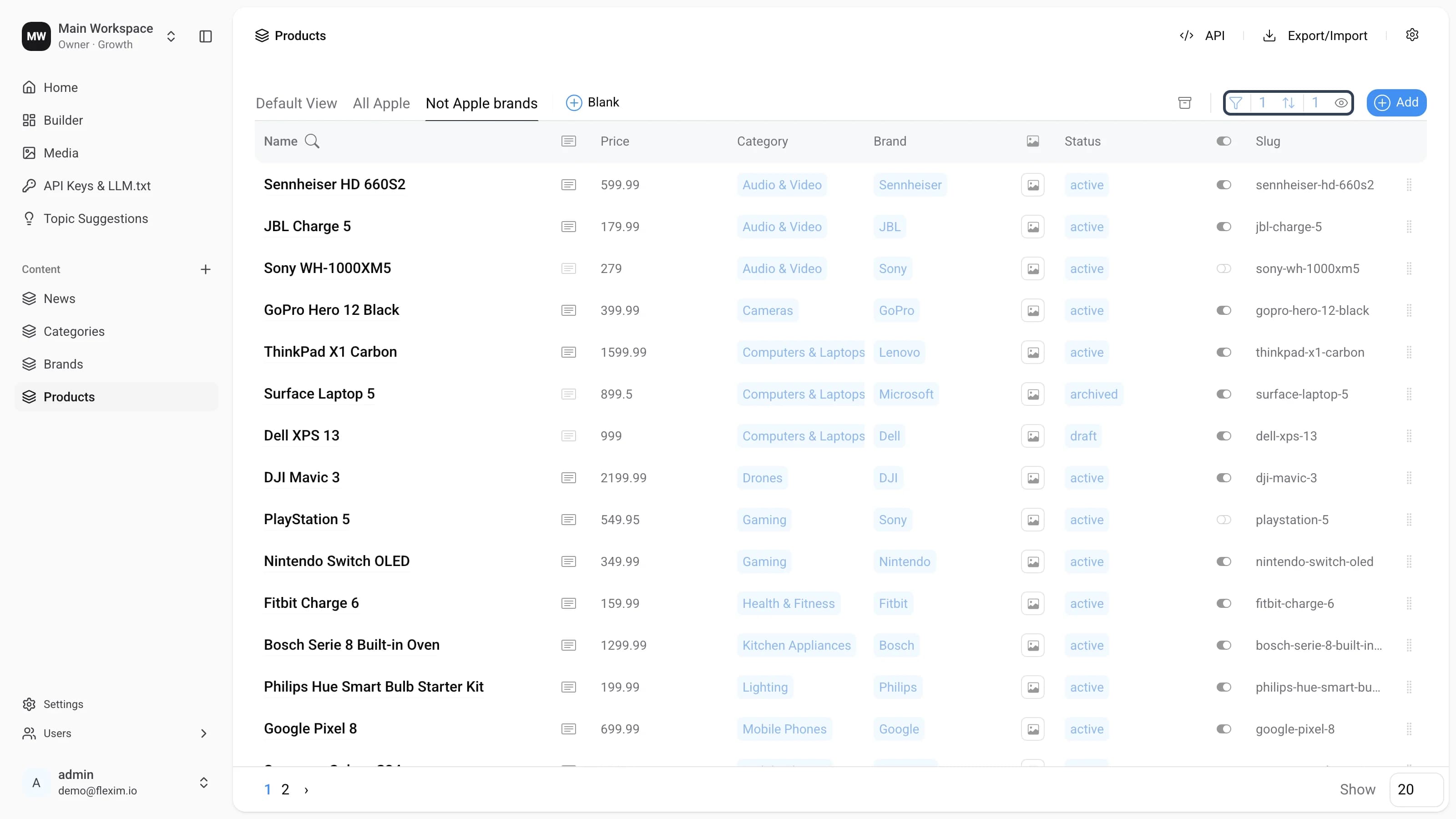Toggle switch for Nintendo Switch OLED
The image size is (1456, 819).
point(1223,561)
